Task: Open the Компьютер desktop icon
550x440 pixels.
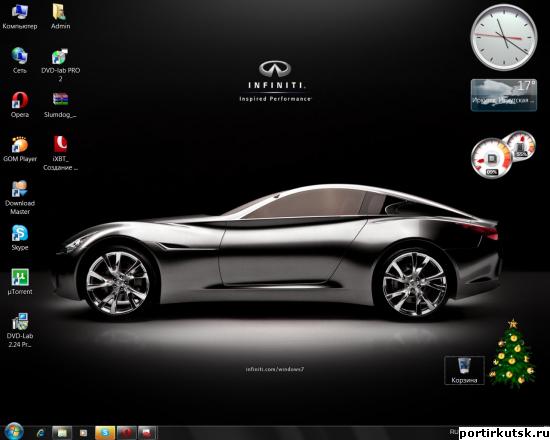Action: (20, 17)
